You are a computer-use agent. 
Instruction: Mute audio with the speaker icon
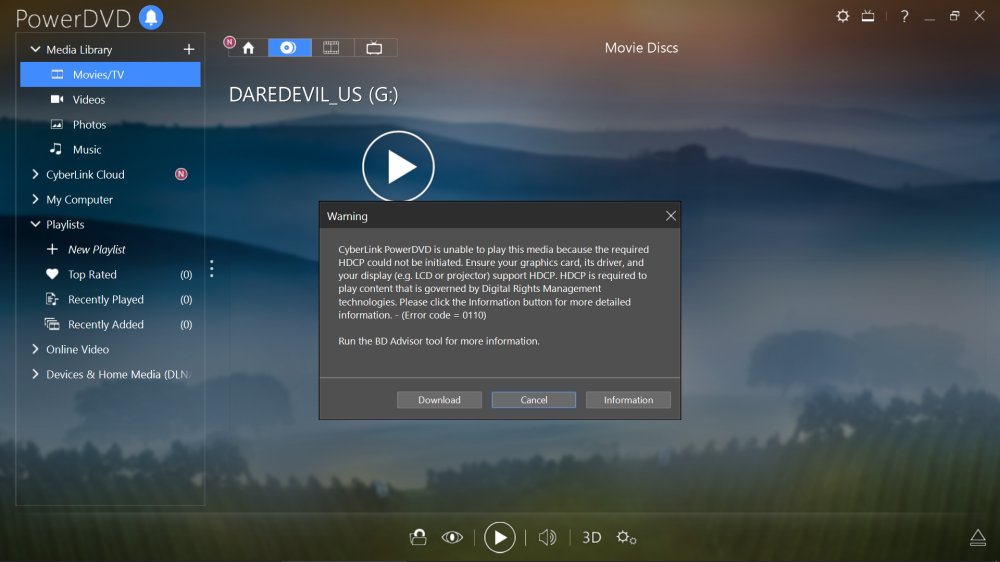tap(547, 537)
